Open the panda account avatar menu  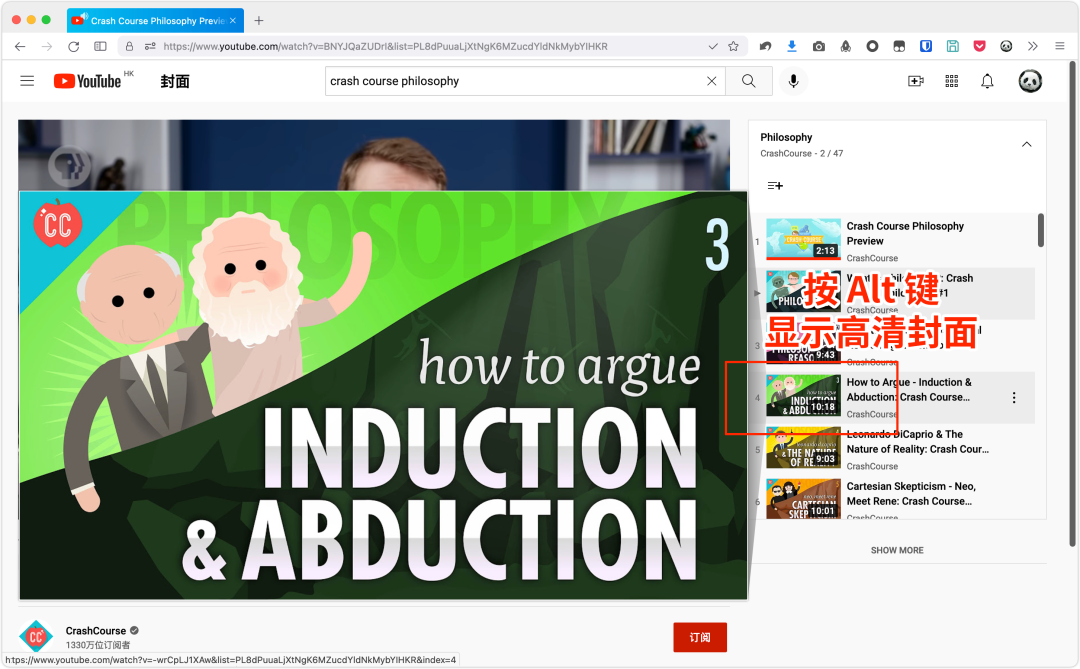point(1030,81)
